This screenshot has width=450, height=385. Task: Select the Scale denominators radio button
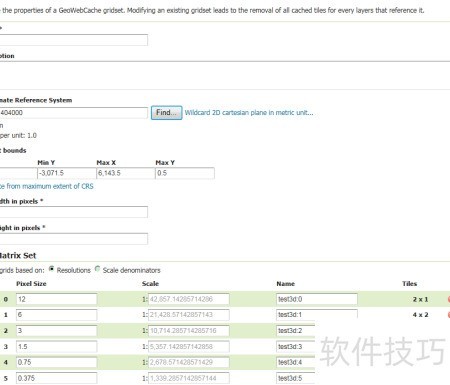point(97,269)
